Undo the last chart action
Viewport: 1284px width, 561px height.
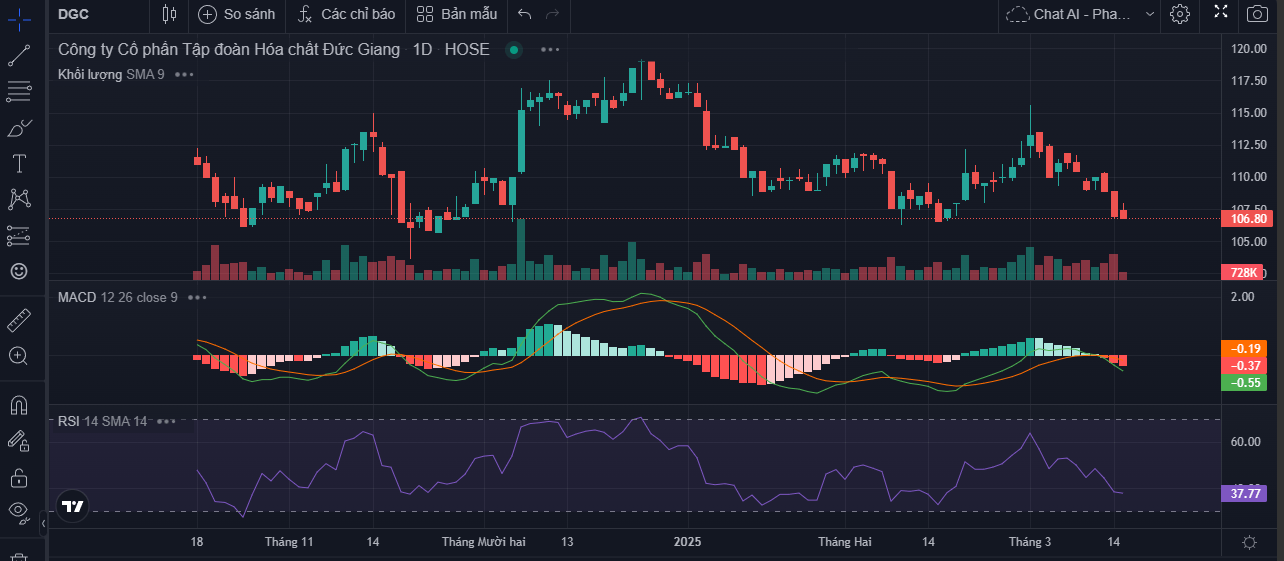525,14
